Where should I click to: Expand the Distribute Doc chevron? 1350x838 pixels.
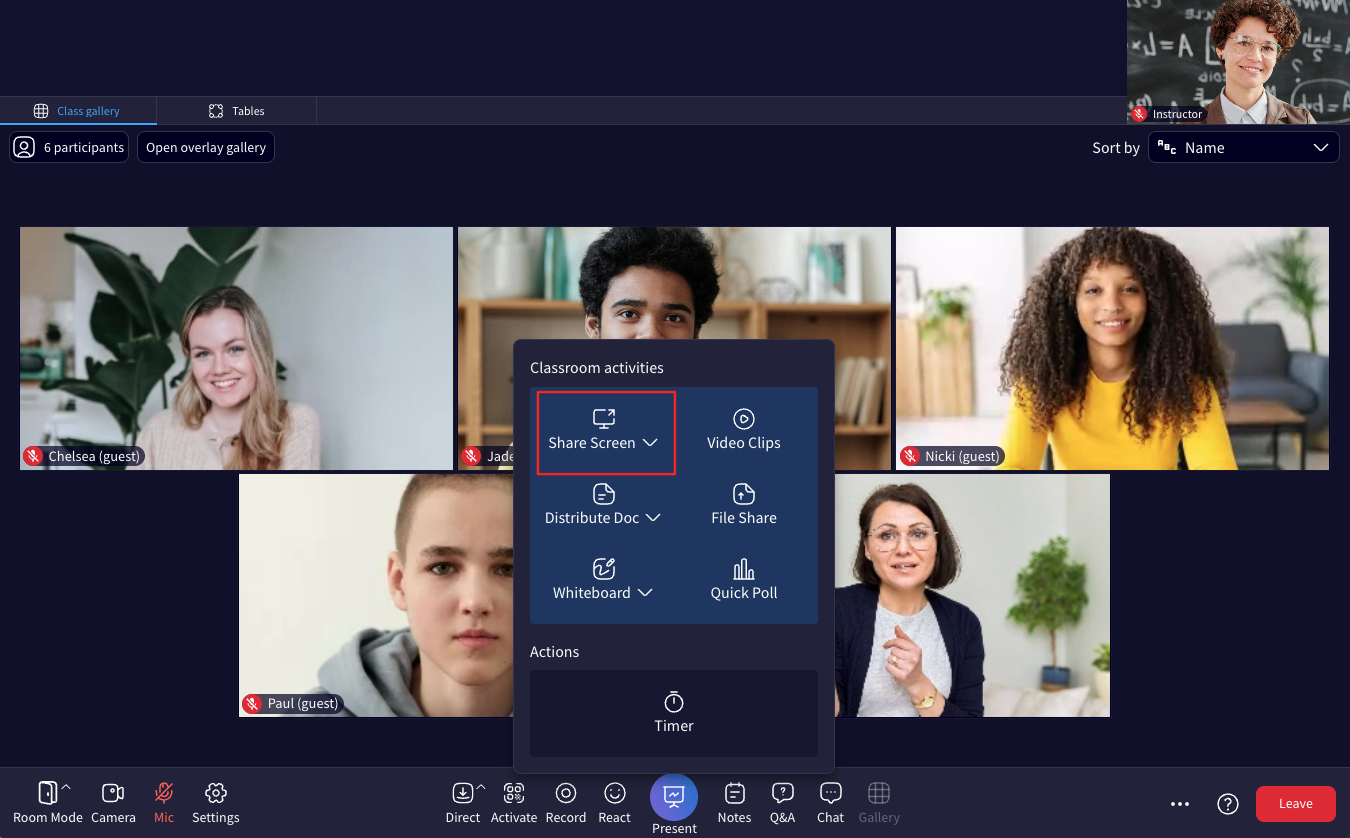653,518
